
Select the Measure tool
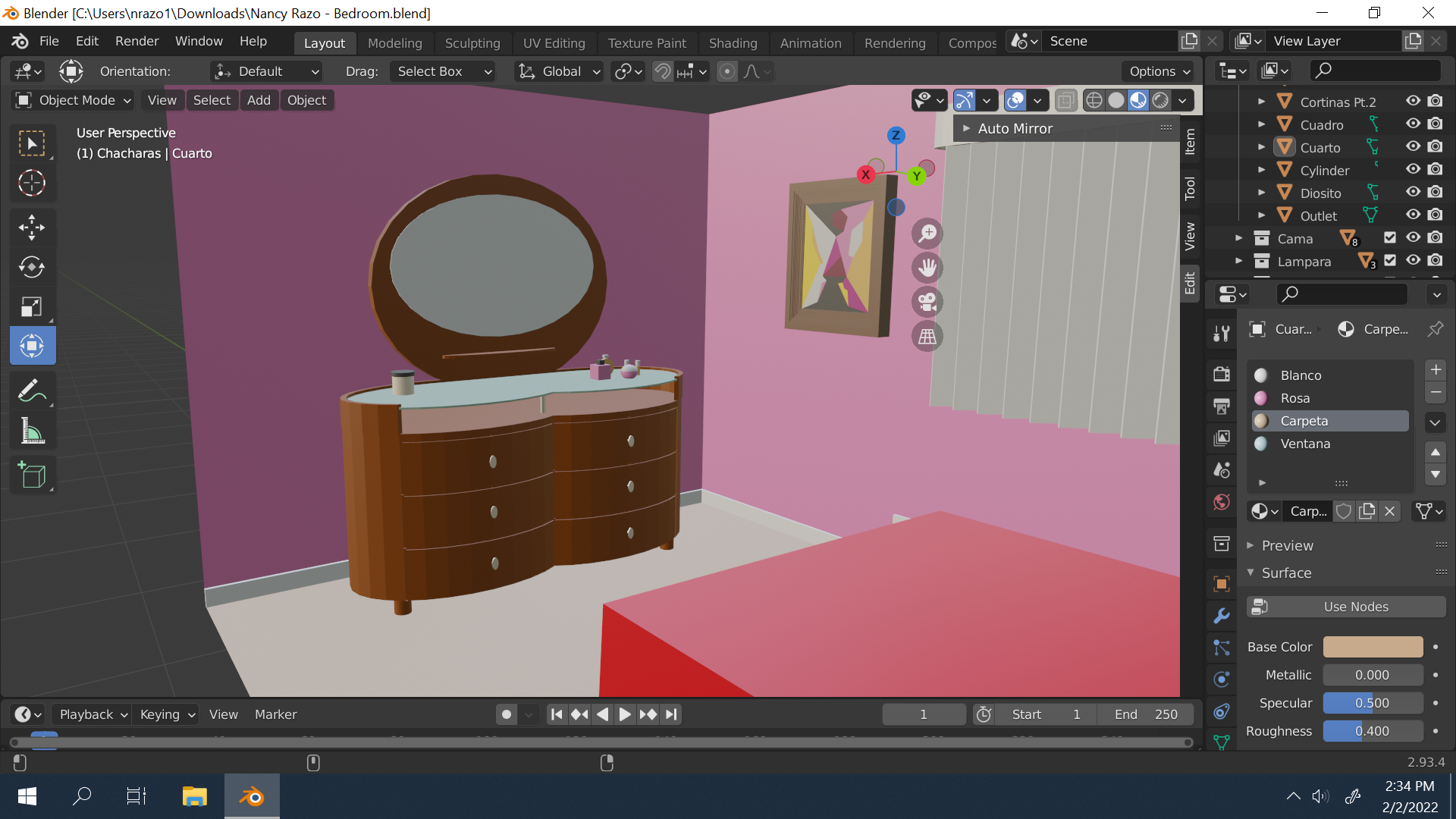[32, 431]
